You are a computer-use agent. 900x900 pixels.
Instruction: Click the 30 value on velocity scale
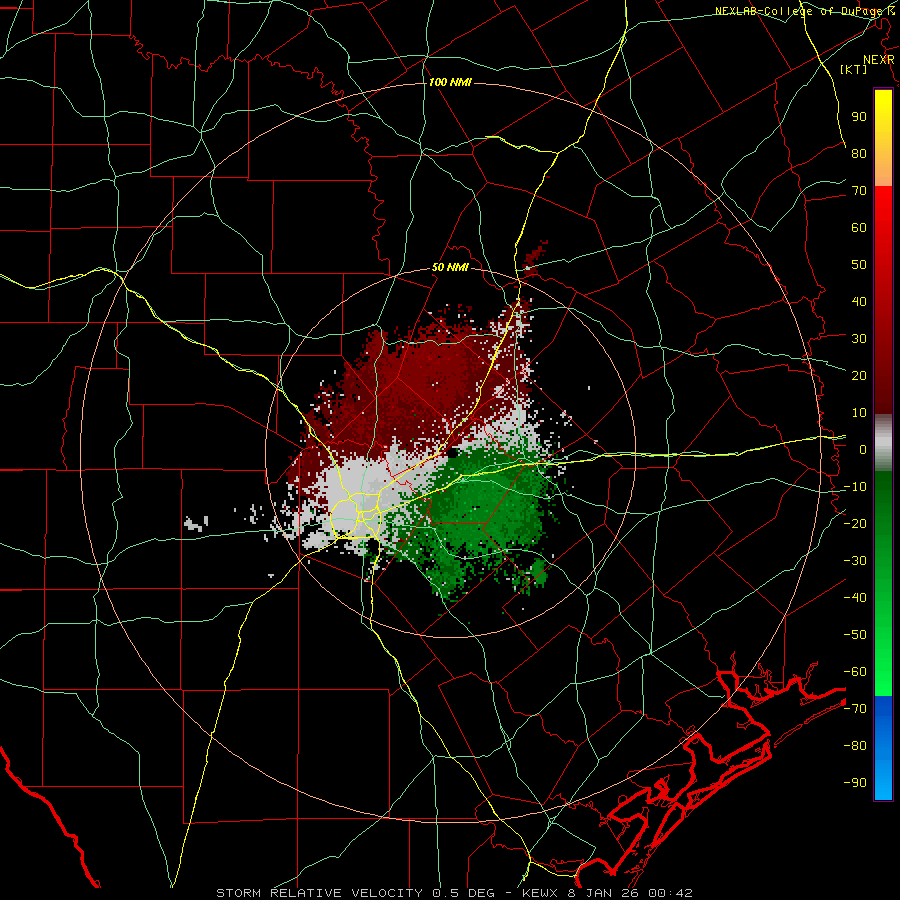pyautogui.click(x=859, y=339)
